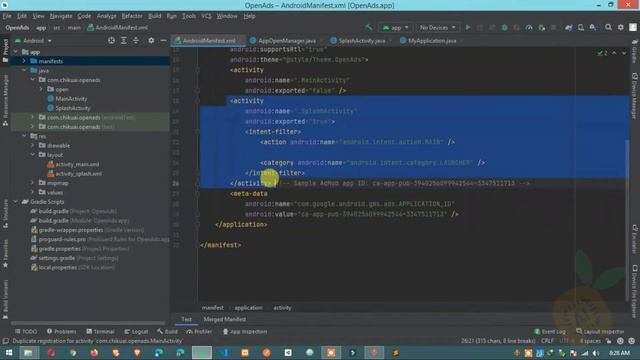This screenshot has height=360, width=640.
Task: Open the TODO tool window
Action: [x=26, y=331]
